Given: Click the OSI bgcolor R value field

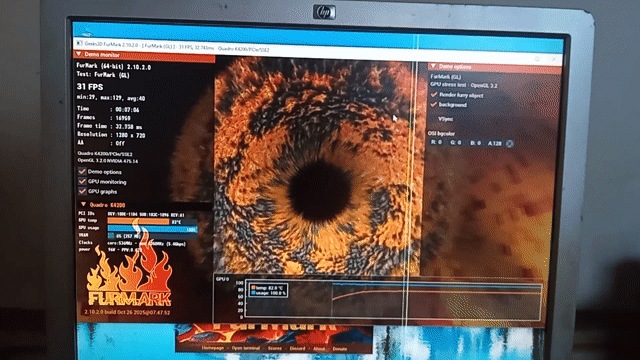Looking at the screenshot, I should [437, 142].
